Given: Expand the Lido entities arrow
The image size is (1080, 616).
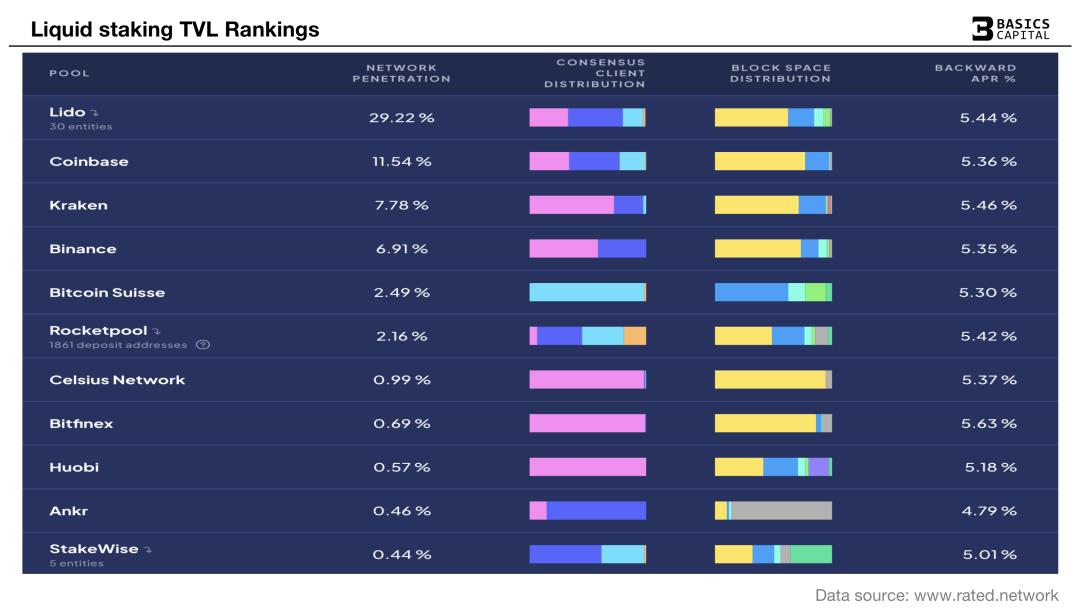Looking at the screenshot, I should [95, 113].
